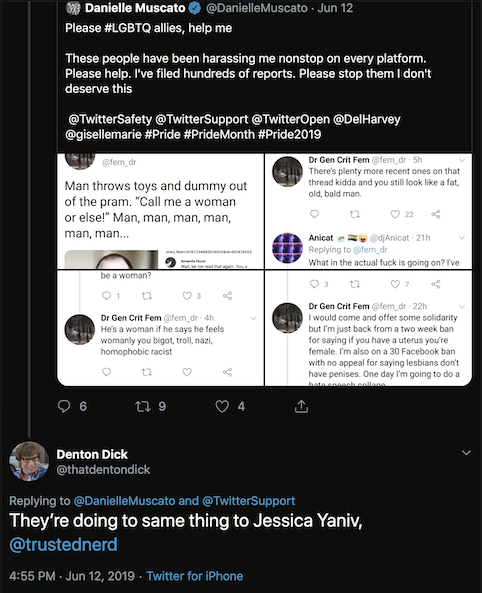Open Denton Dick's profile avatar

pos(29,461)
